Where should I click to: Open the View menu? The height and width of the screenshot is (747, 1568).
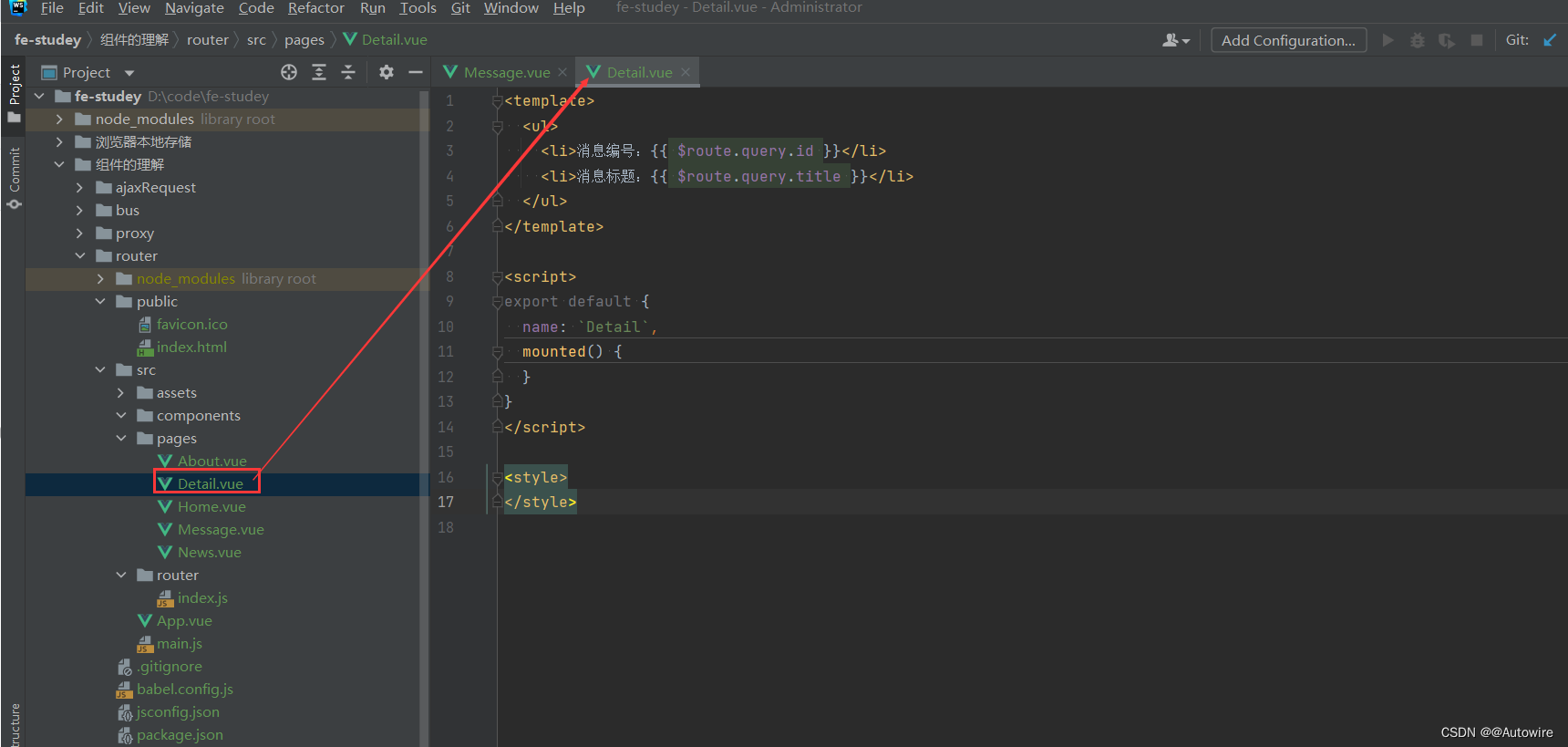click(x=134, y=8)
